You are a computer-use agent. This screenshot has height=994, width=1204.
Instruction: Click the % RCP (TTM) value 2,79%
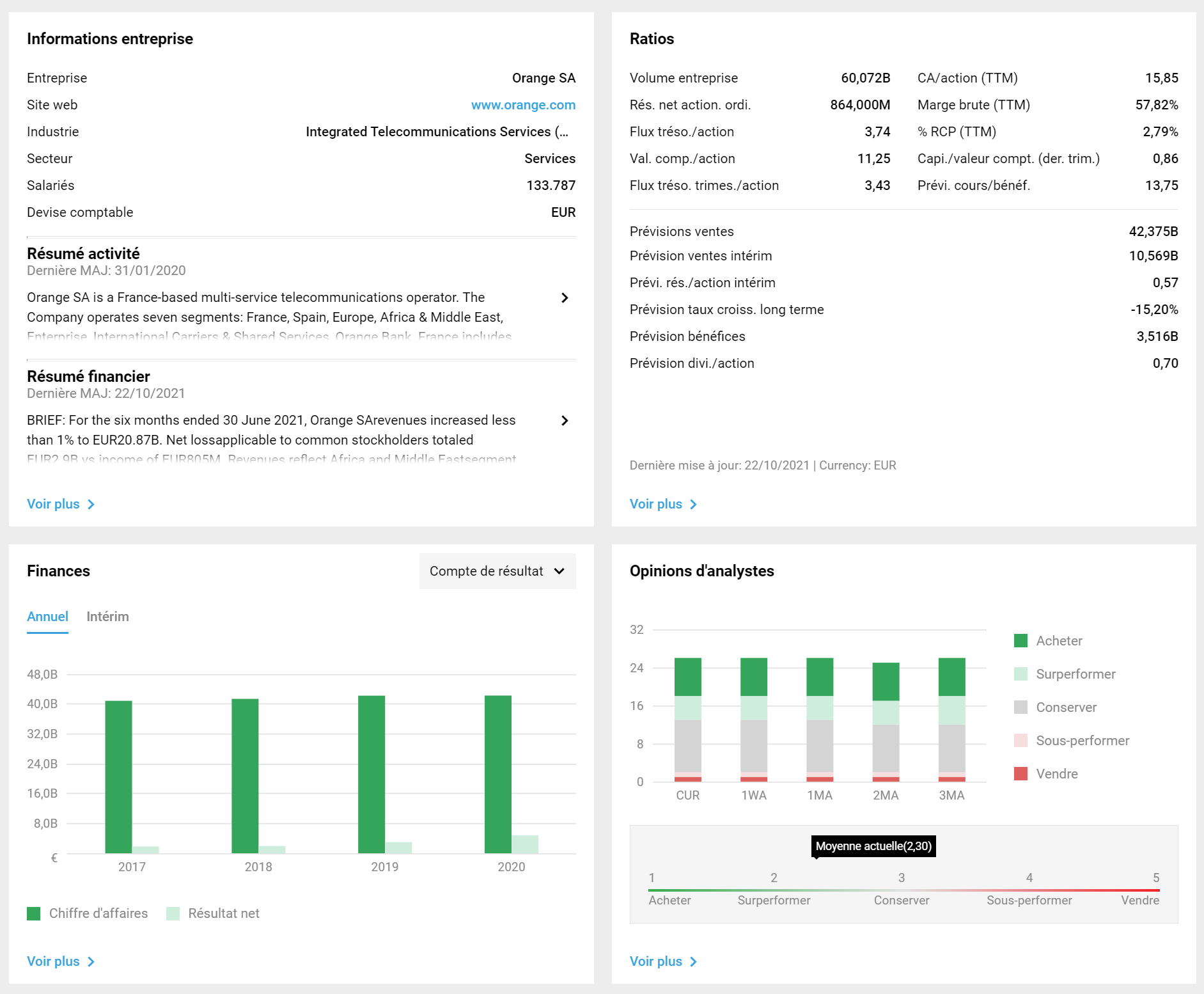click(1161, 132)
